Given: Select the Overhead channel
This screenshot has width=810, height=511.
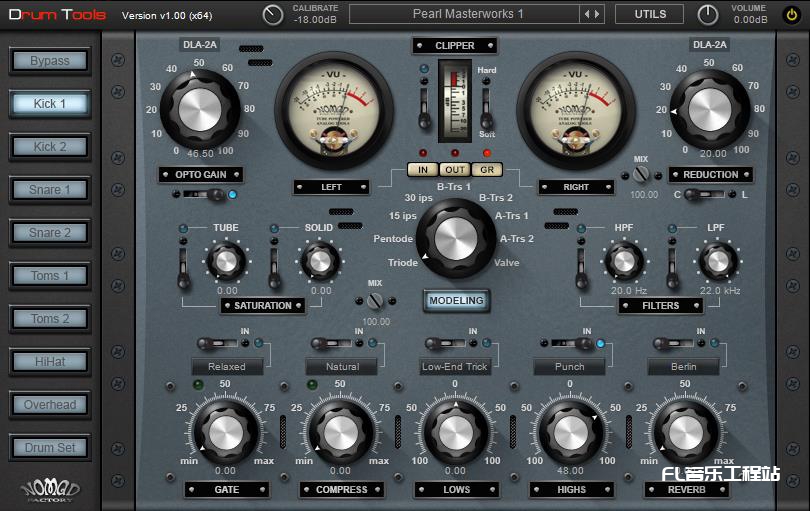Looking at the screenshot, I should click(50, 405).
